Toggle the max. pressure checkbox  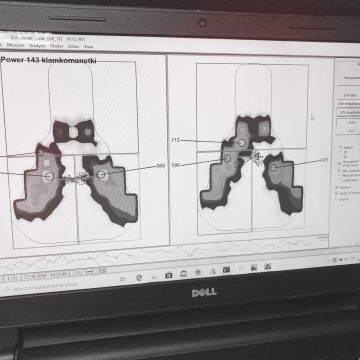(341, 171)
